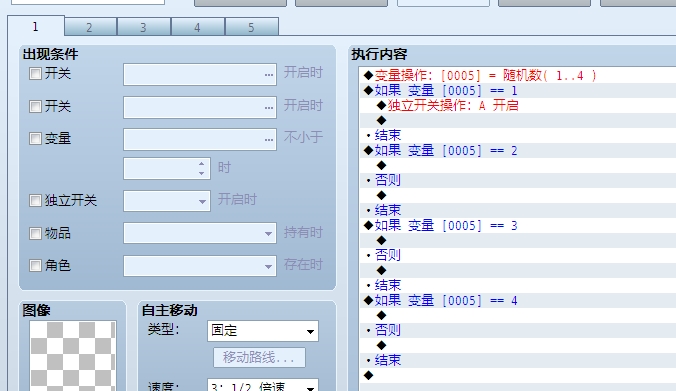Select the last empty diamond command line
Screen dimensions: 676x391
point(517,375)
